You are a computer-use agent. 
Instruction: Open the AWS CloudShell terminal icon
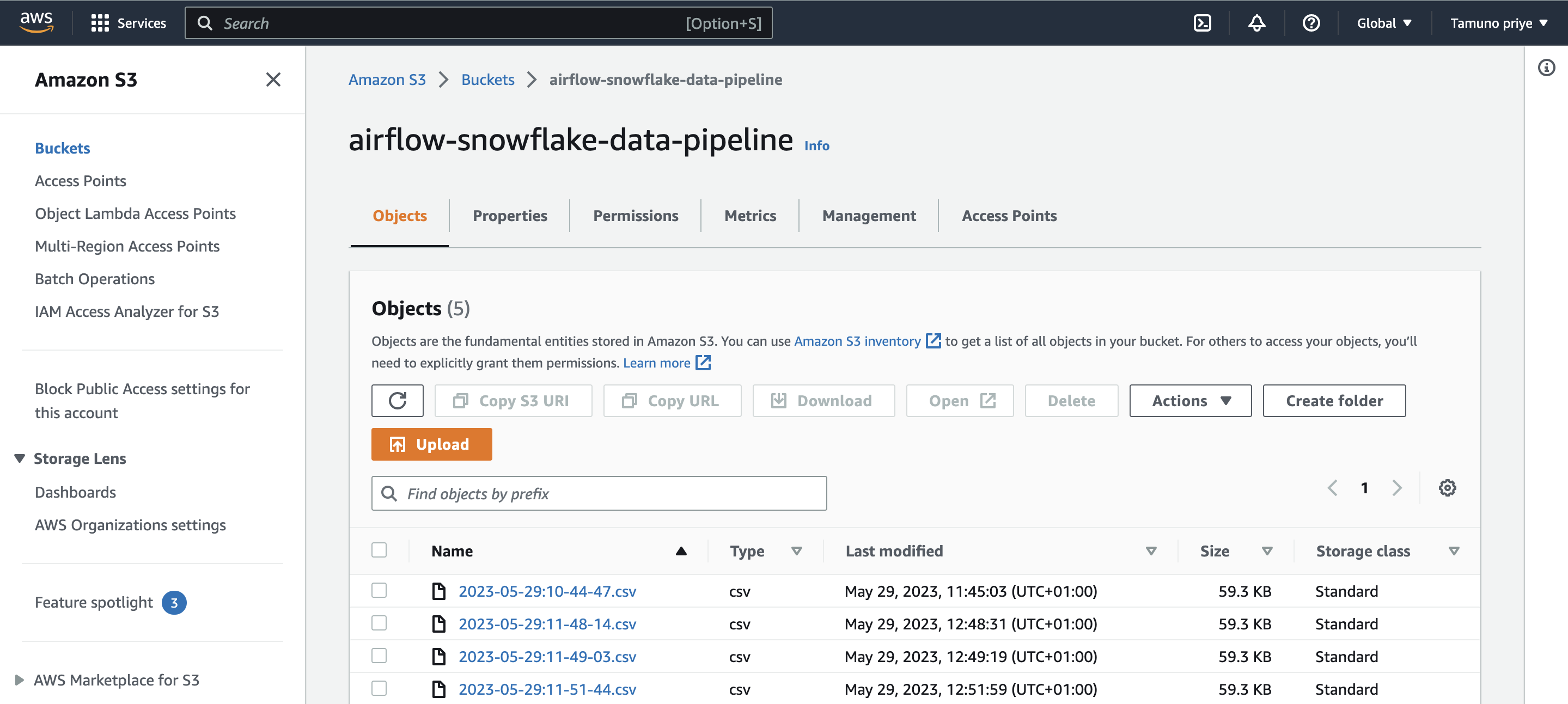[1202, 23]
